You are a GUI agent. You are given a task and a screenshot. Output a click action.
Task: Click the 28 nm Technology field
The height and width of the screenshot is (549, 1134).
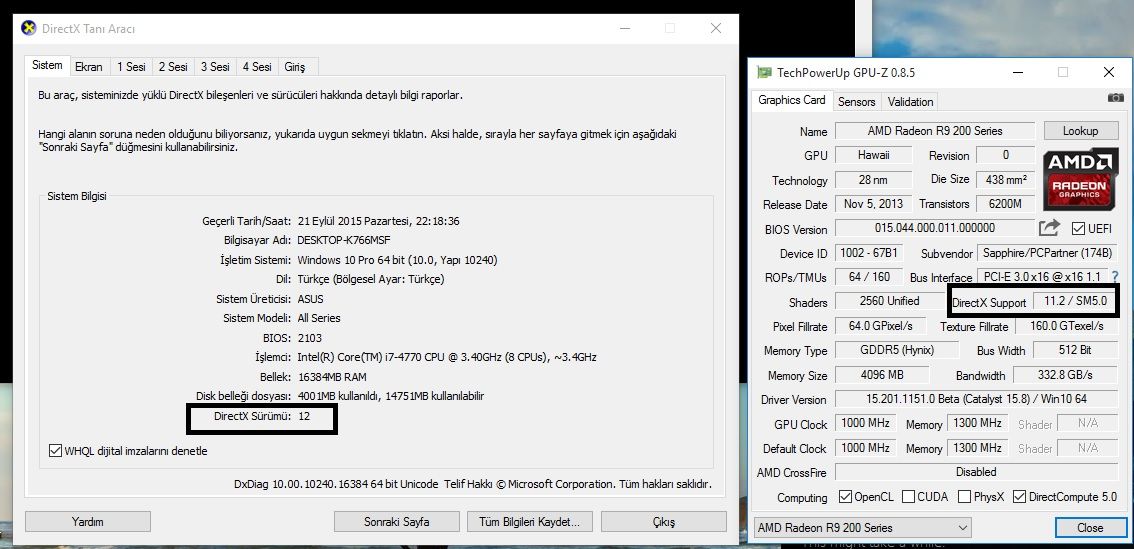pos(874,179)
